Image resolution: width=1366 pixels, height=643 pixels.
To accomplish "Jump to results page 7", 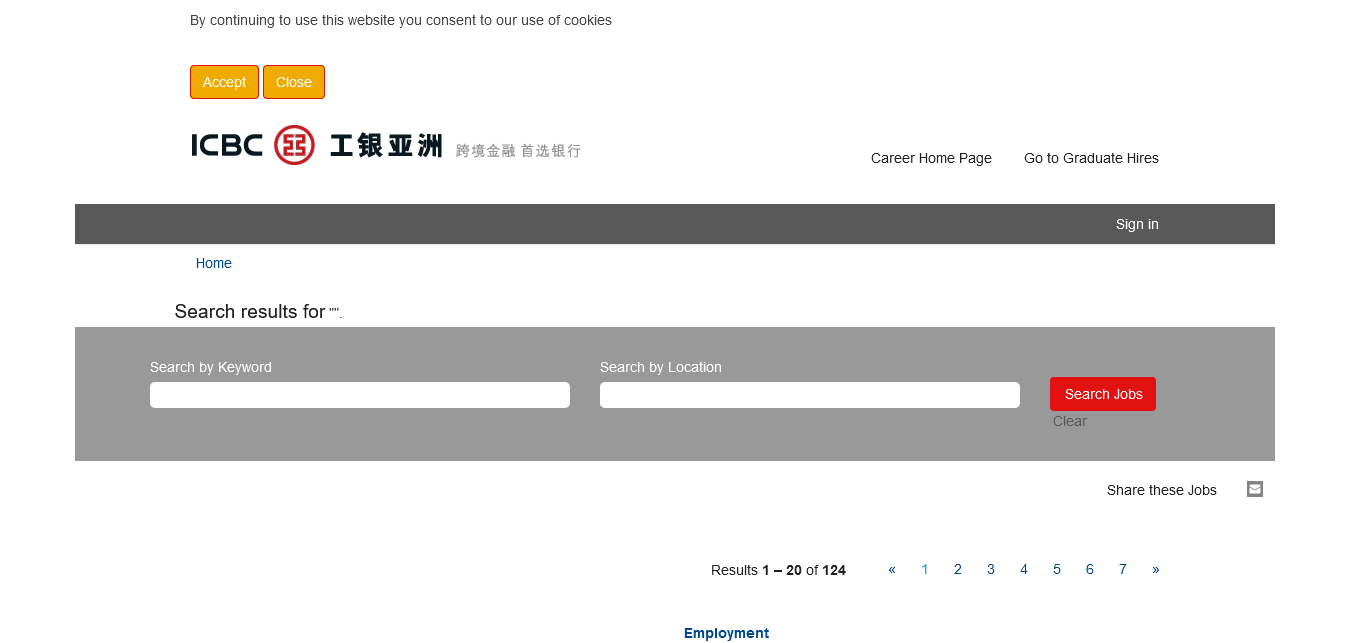I will 1123,569.
